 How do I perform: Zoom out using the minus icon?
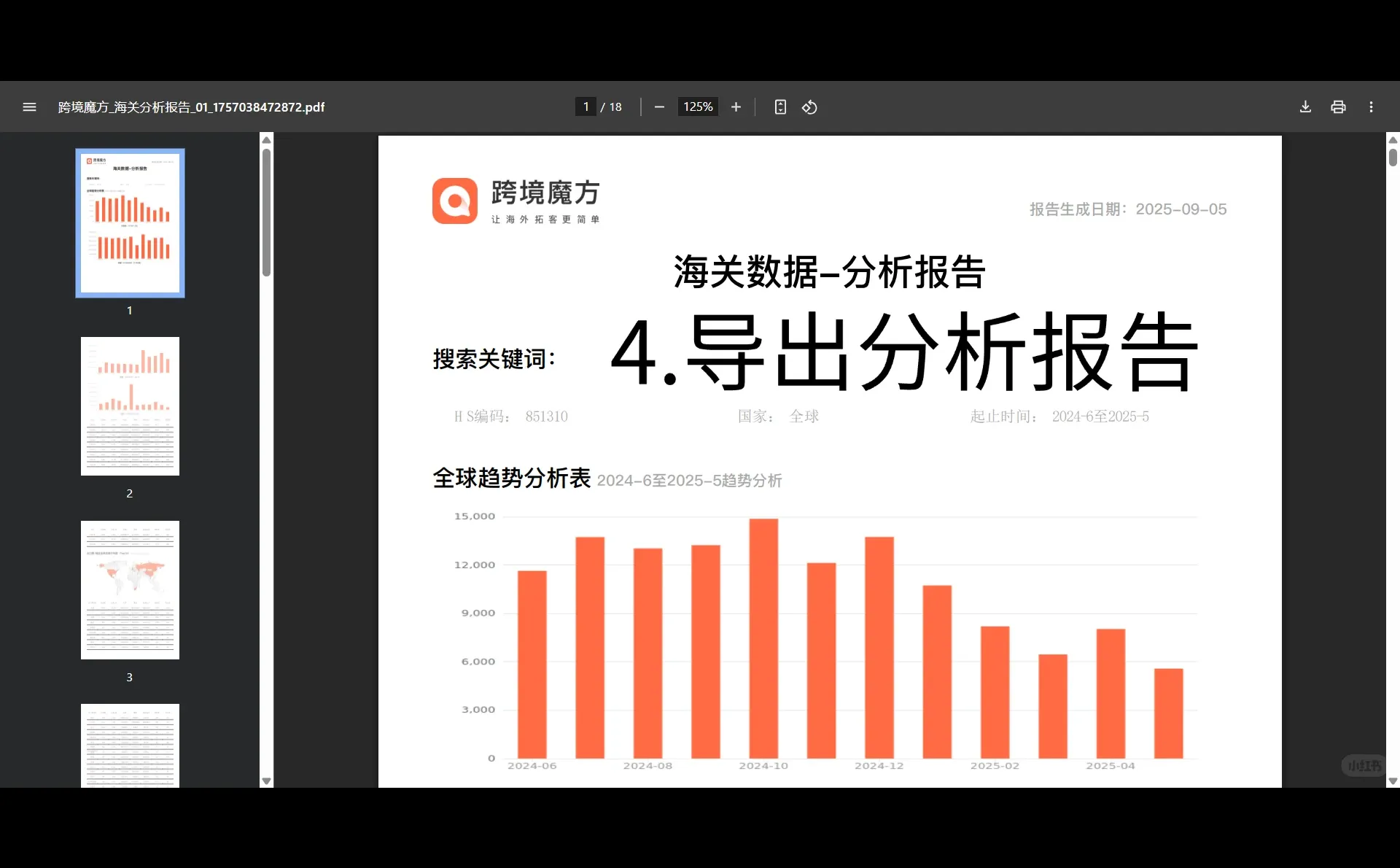click(x=658, y=106)
